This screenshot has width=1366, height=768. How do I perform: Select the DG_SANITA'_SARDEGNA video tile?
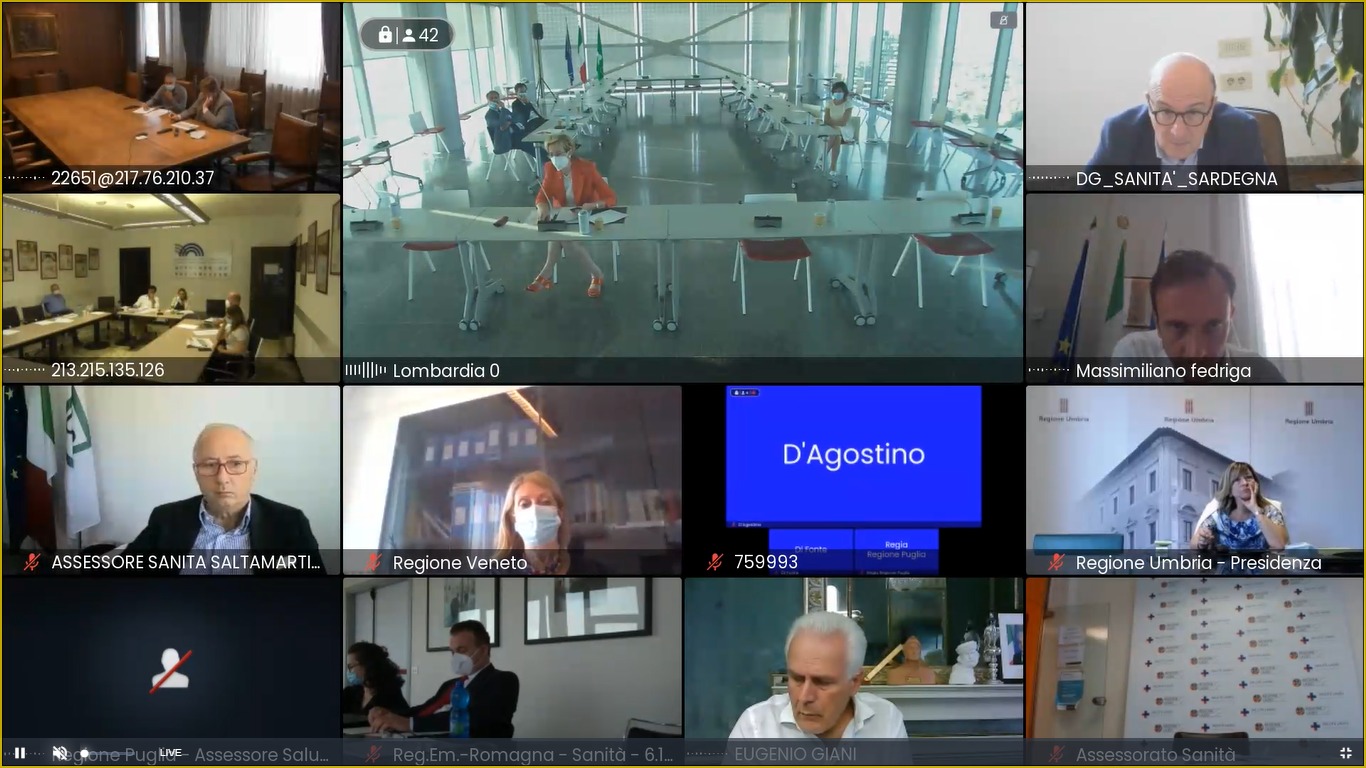coord(1195,97)
